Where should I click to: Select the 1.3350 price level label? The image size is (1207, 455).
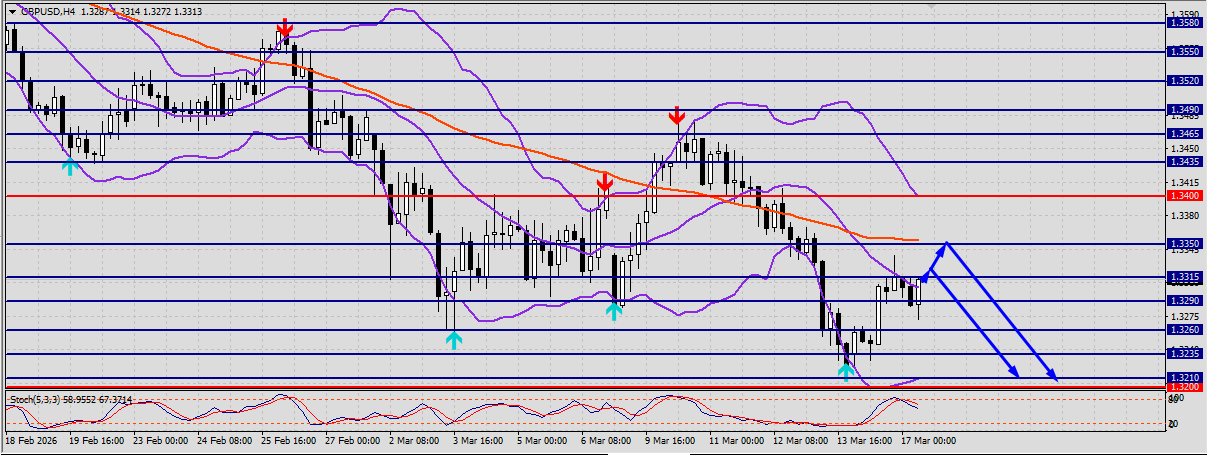pyautogui.click(x=1183, y=244)
